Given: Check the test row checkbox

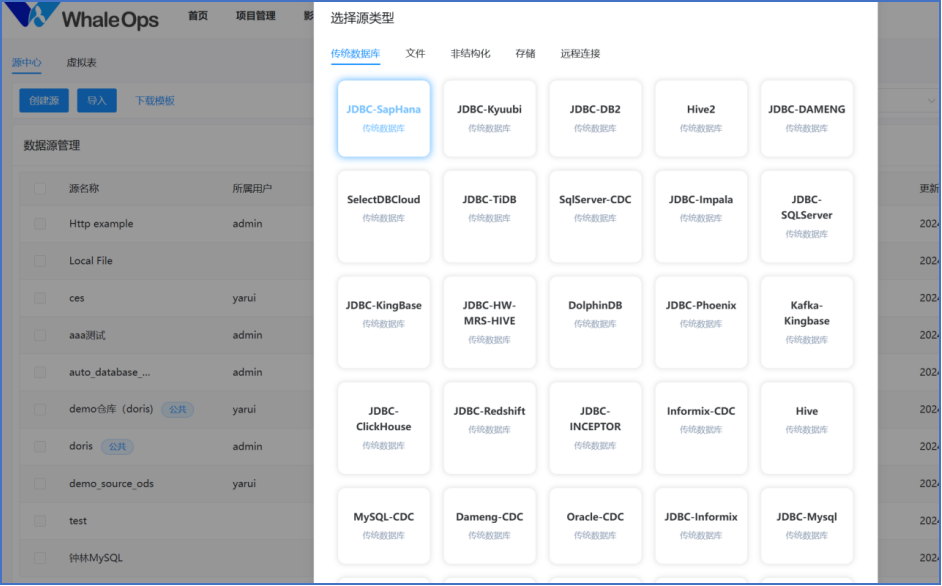Looking at the screenshot, I should click(x=40, y=521).
